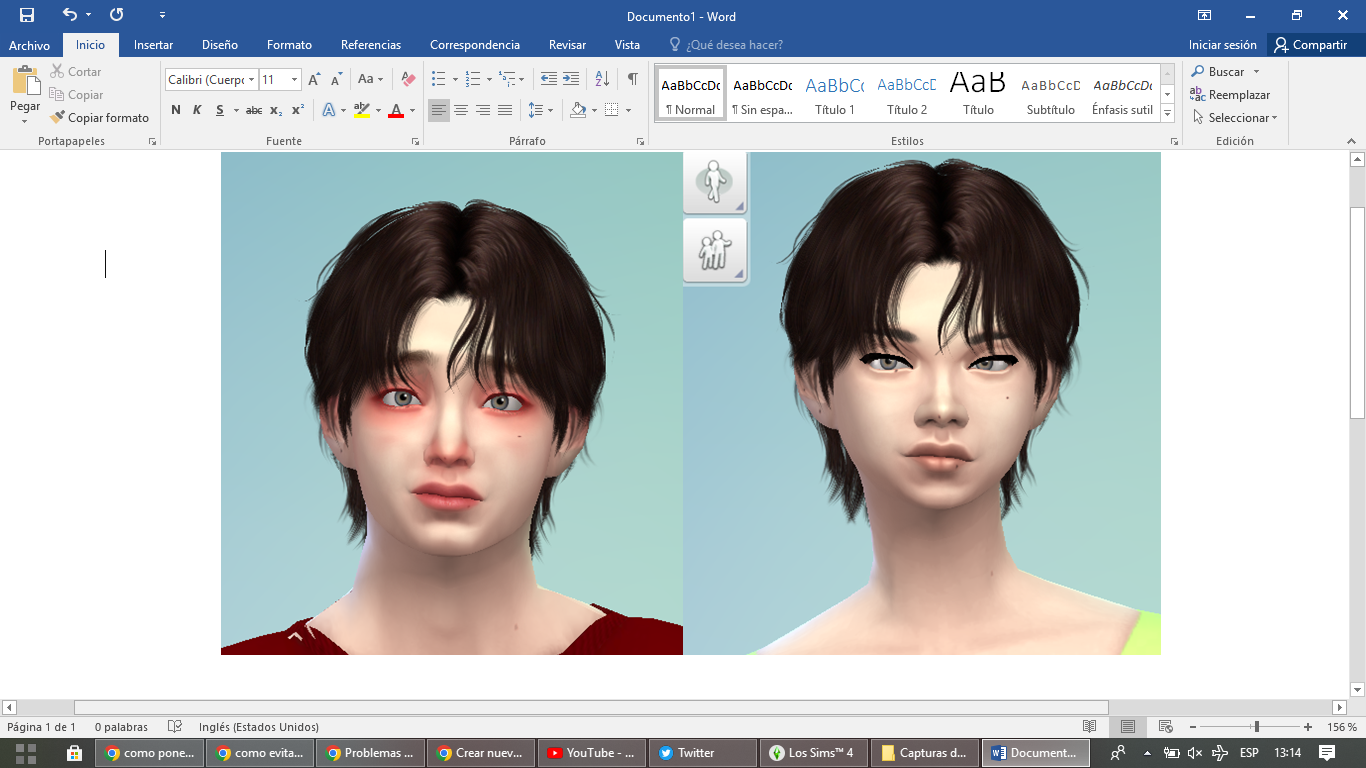The image size is (1366, 768).
Task: Open the Calibri font name dropdown
Action: pyautogui.click(x=250, y=80)
